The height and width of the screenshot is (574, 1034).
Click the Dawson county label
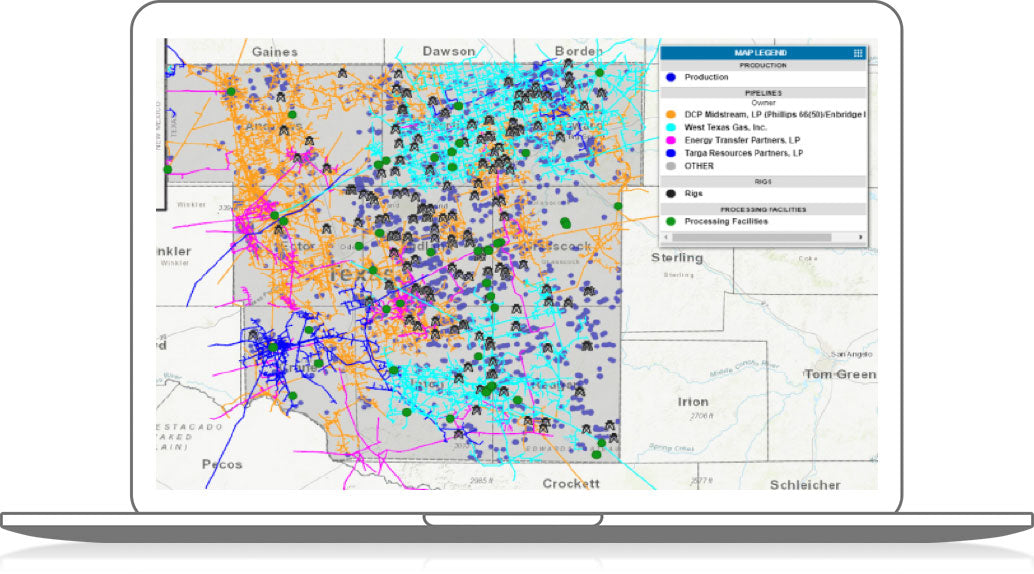449,51
